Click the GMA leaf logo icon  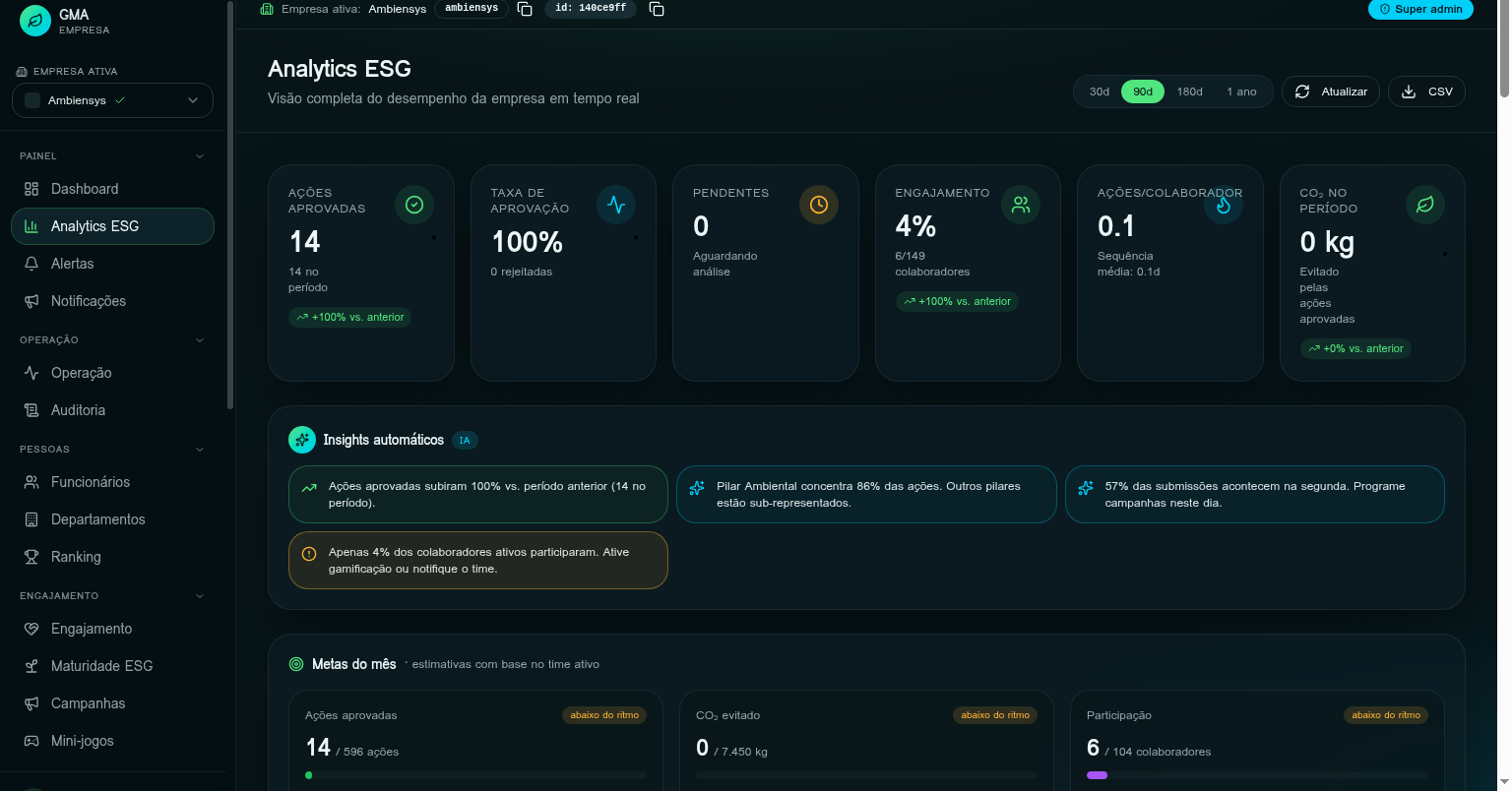(x=34, y=21)
